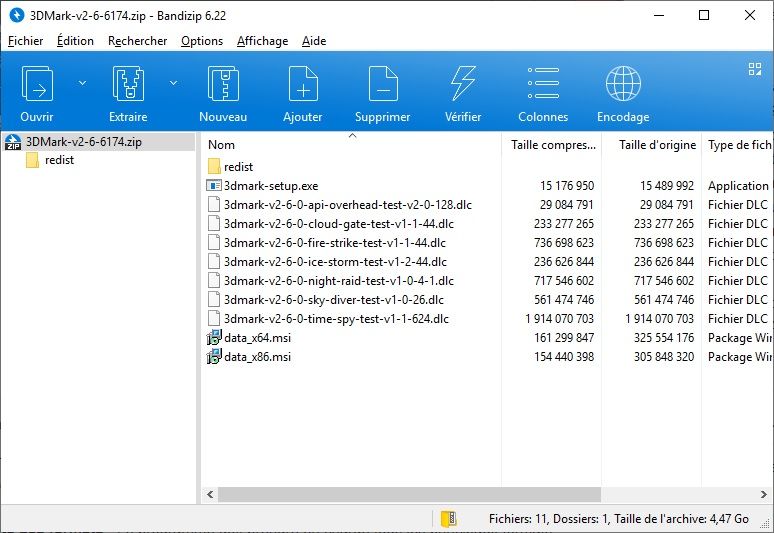
Task: Click compressed size 15 176 950 cell
Action: click(567, 186)
